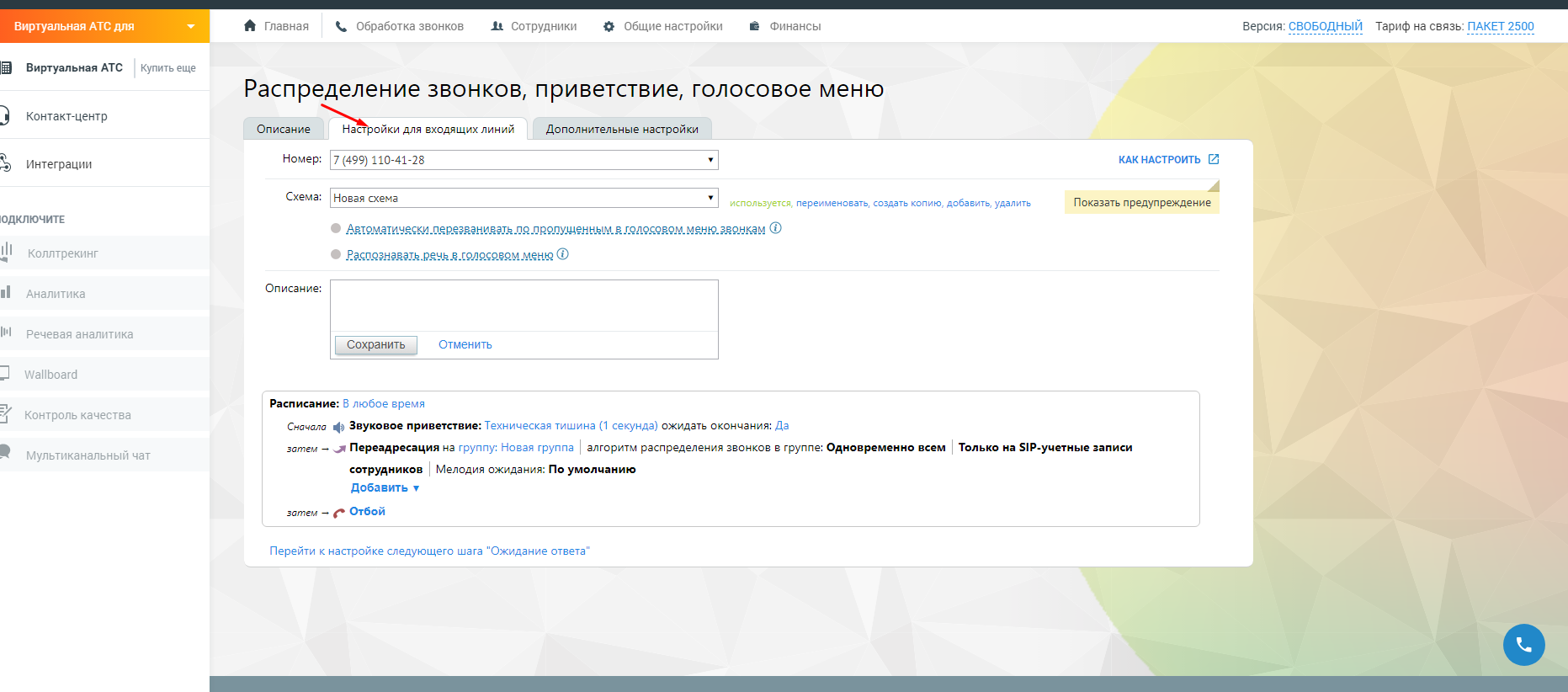
Task: Click home icon next to Главная
Action: 250,26
